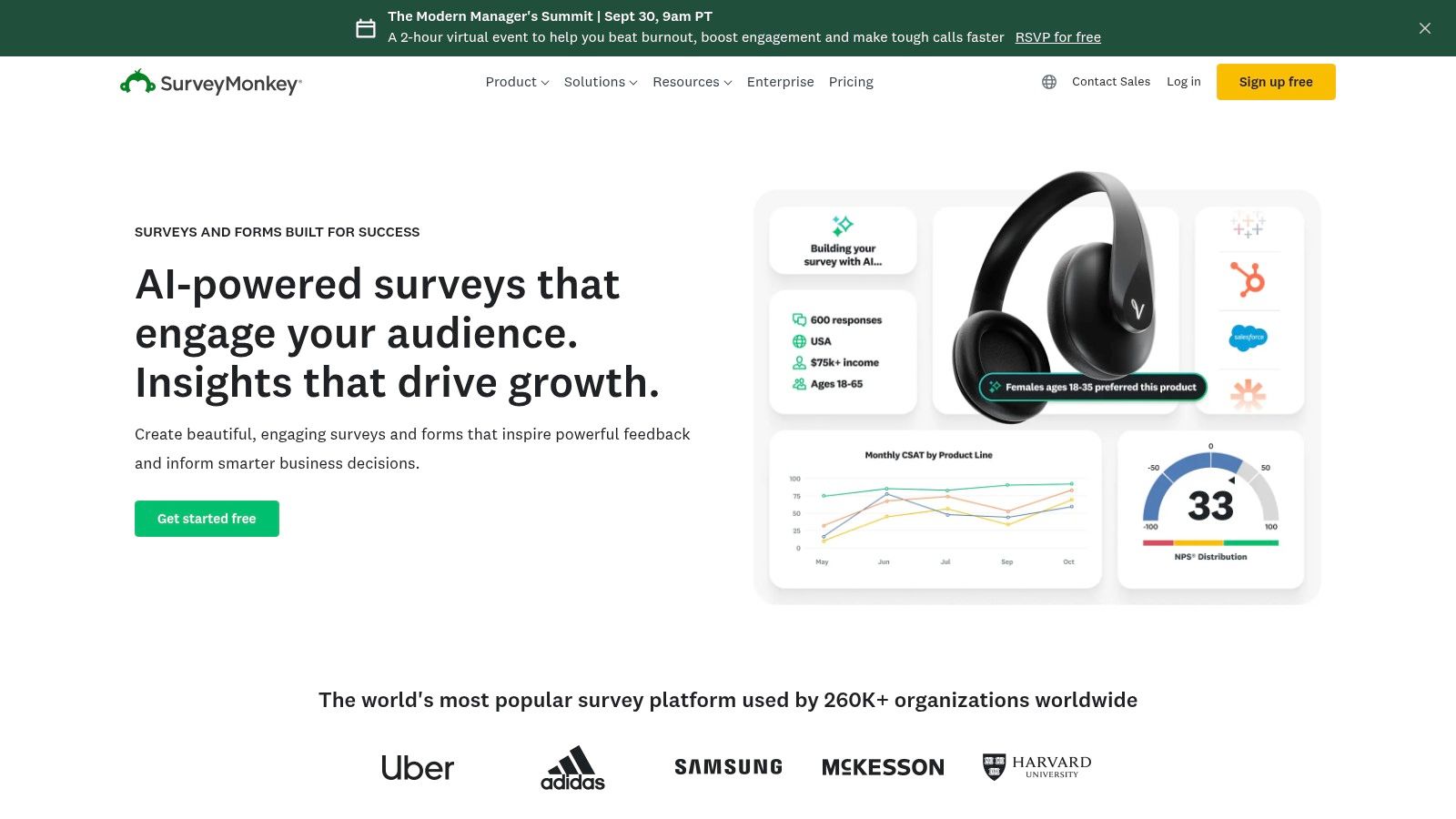This screenshot has width=1456, height=819.
Task: Click the Salesforce cloud icon
Action: [x=1248, y=338]
